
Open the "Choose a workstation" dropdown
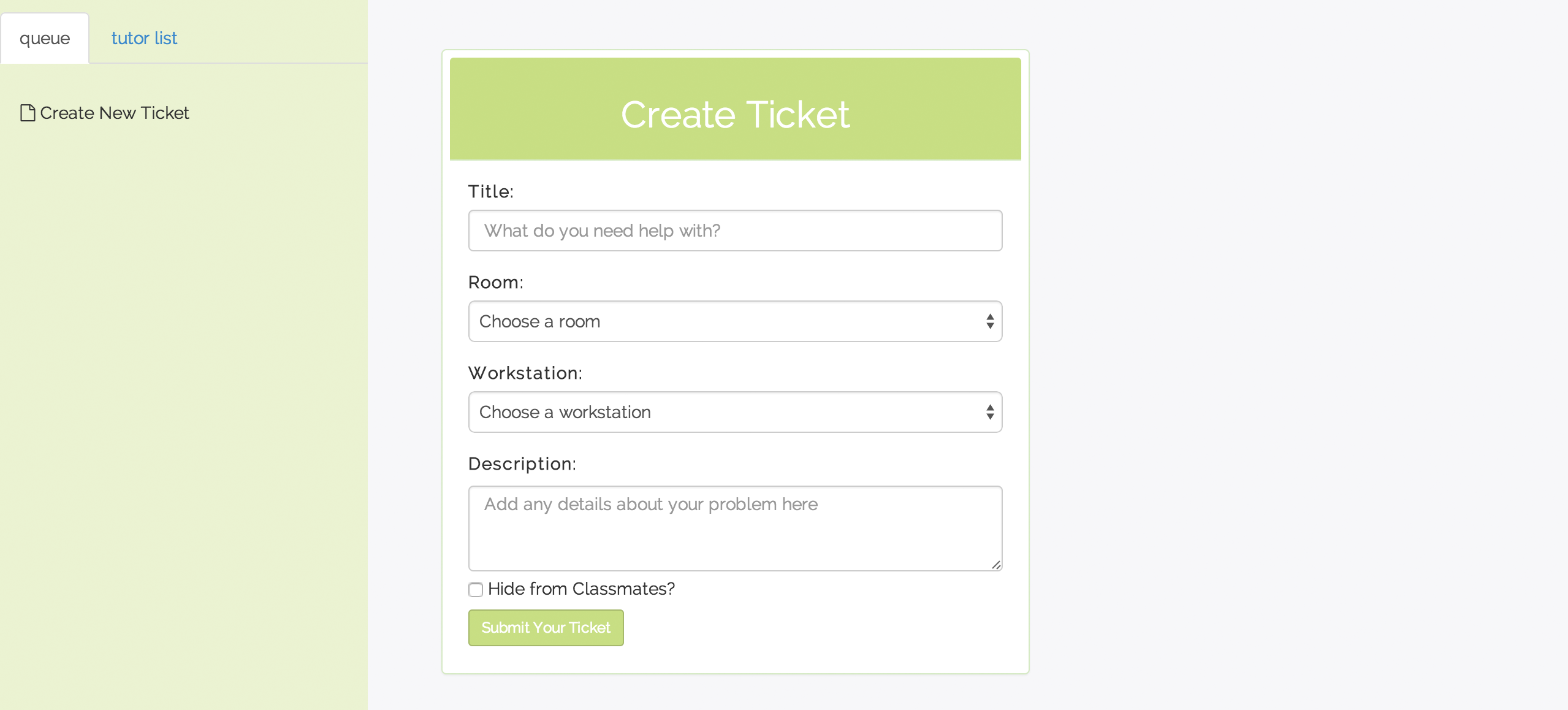(736, 412)
